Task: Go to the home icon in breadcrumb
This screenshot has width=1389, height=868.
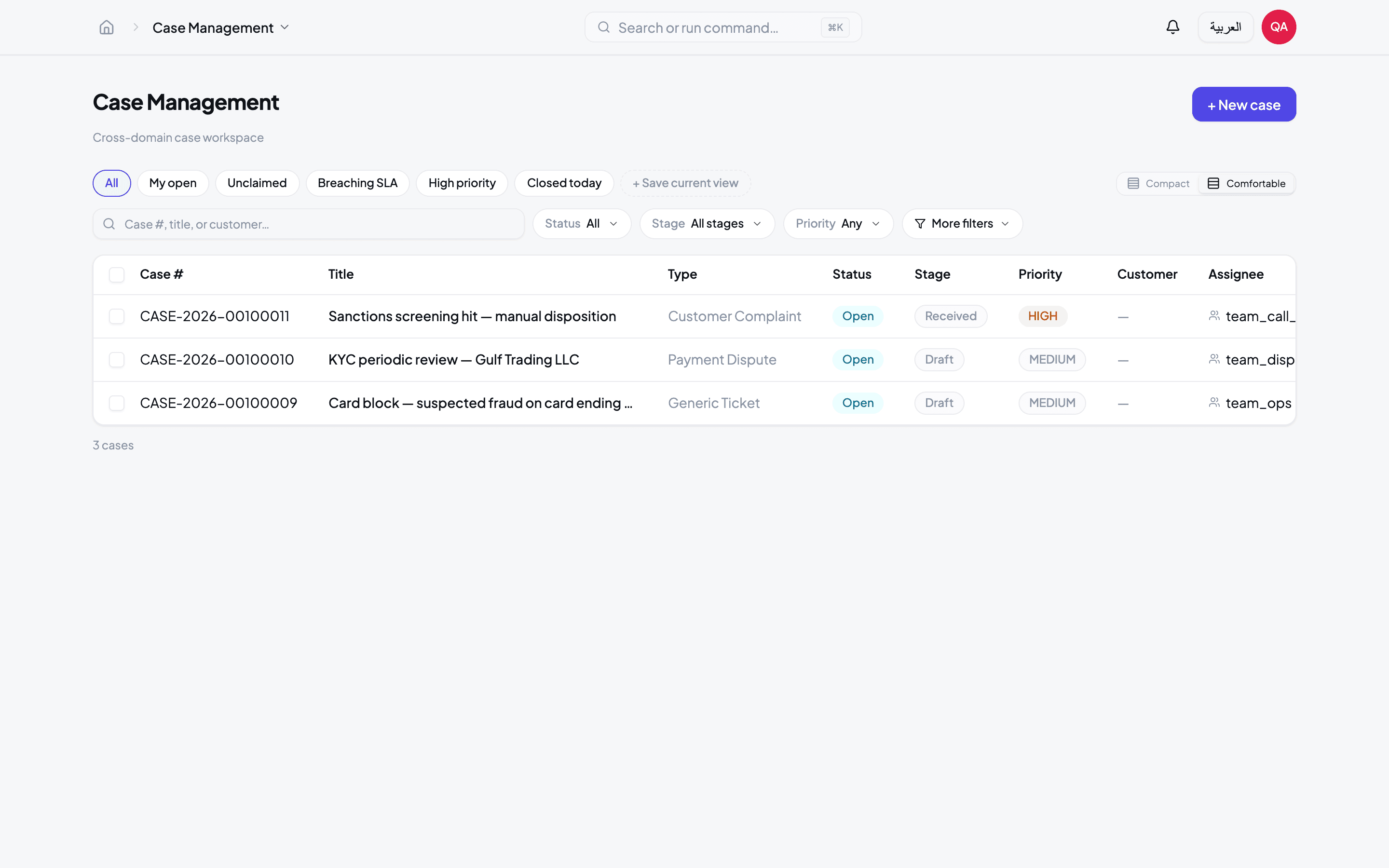Action: (107, 27)
